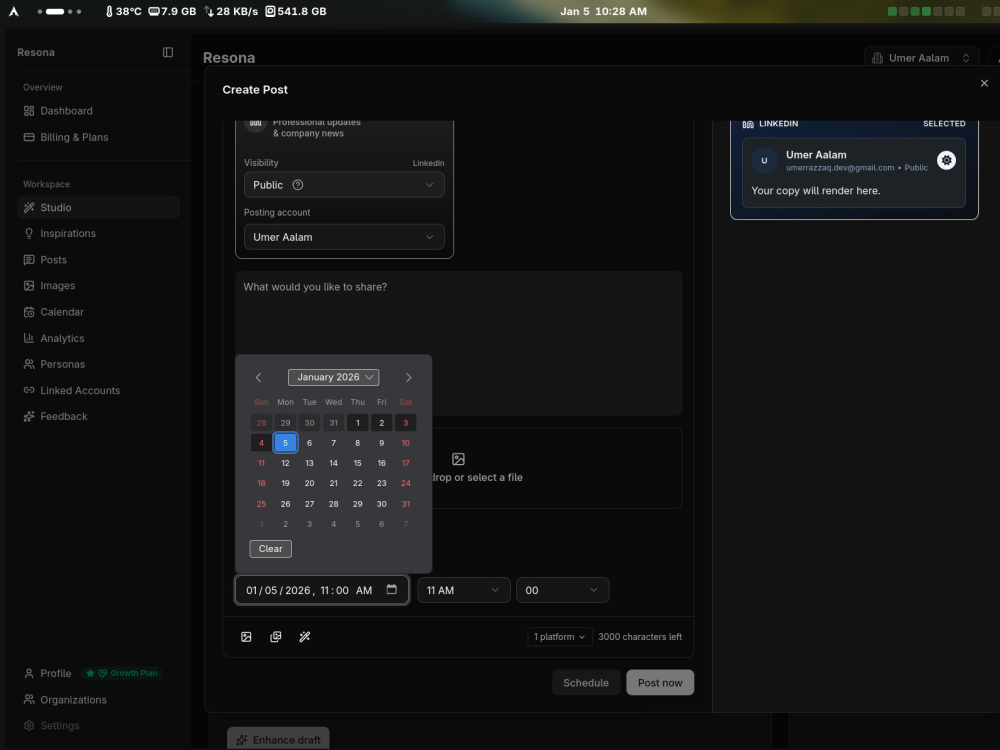Click the date-time input field

321,590
